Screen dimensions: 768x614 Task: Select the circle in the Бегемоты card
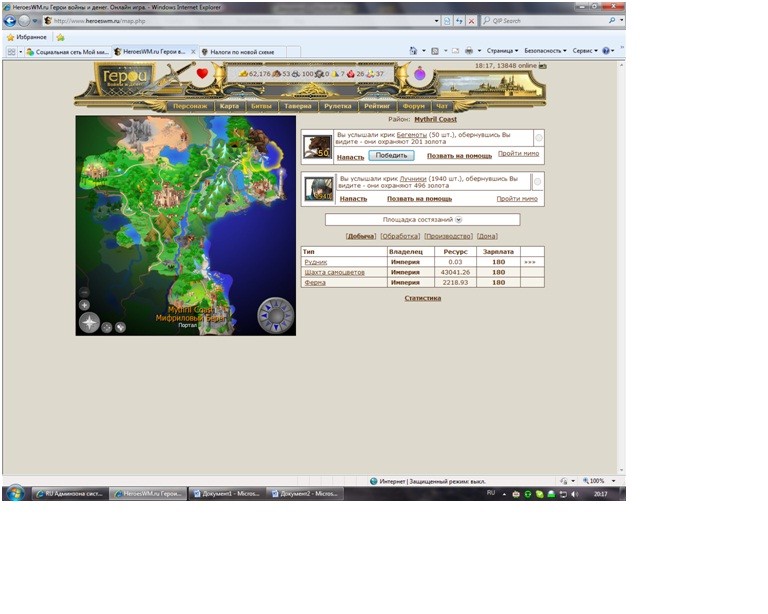(539, 138)
